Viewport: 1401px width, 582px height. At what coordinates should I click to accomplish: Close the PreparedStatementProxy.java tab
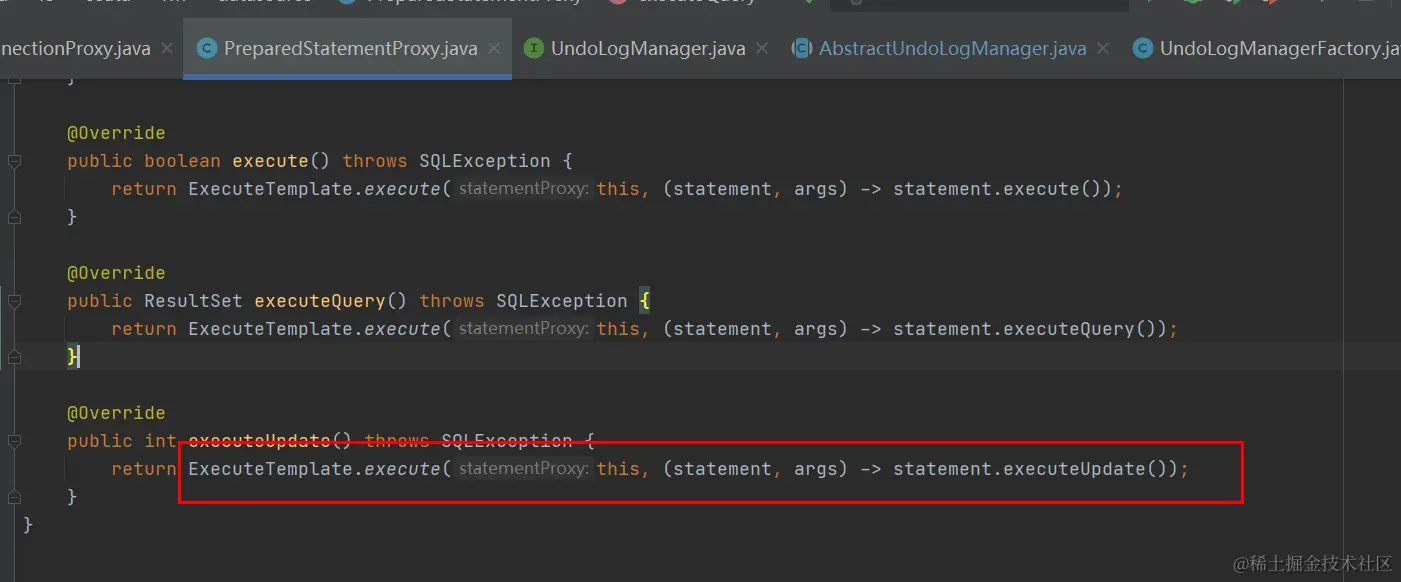(495, 48)
